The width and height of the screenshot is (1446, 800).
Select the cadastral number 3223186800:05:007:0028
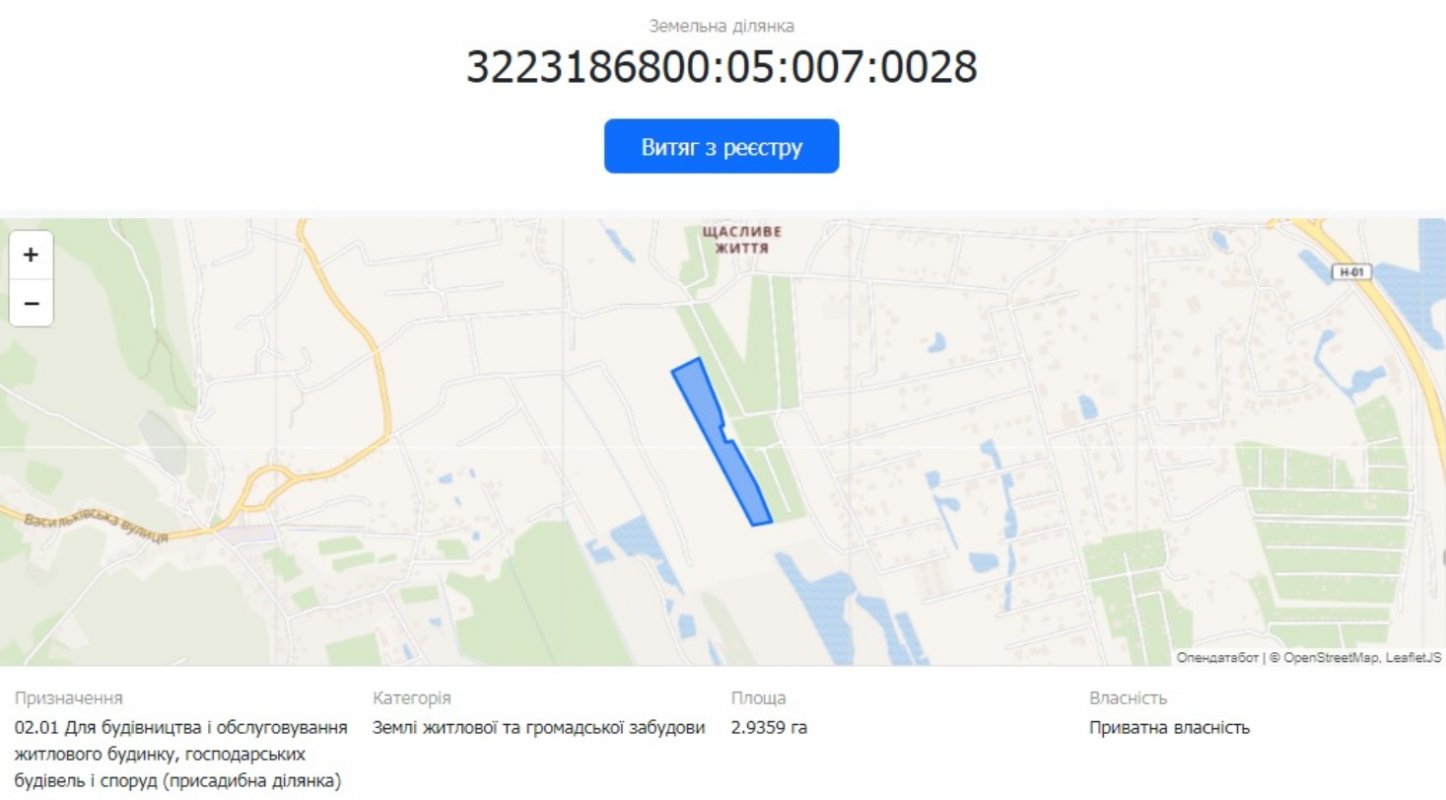[721, 66]
